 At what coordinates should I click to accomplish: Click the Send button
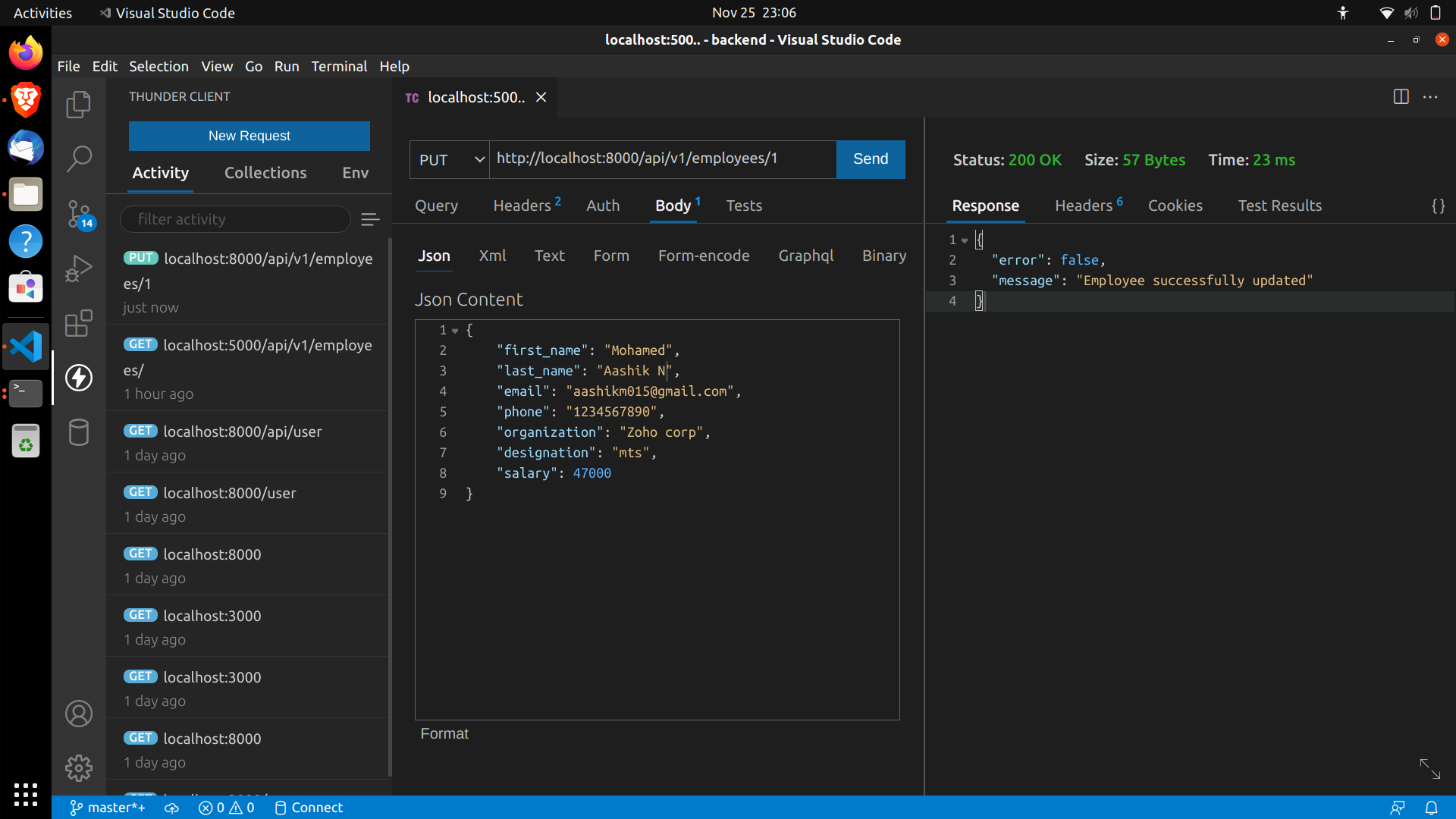click(870, 159)
